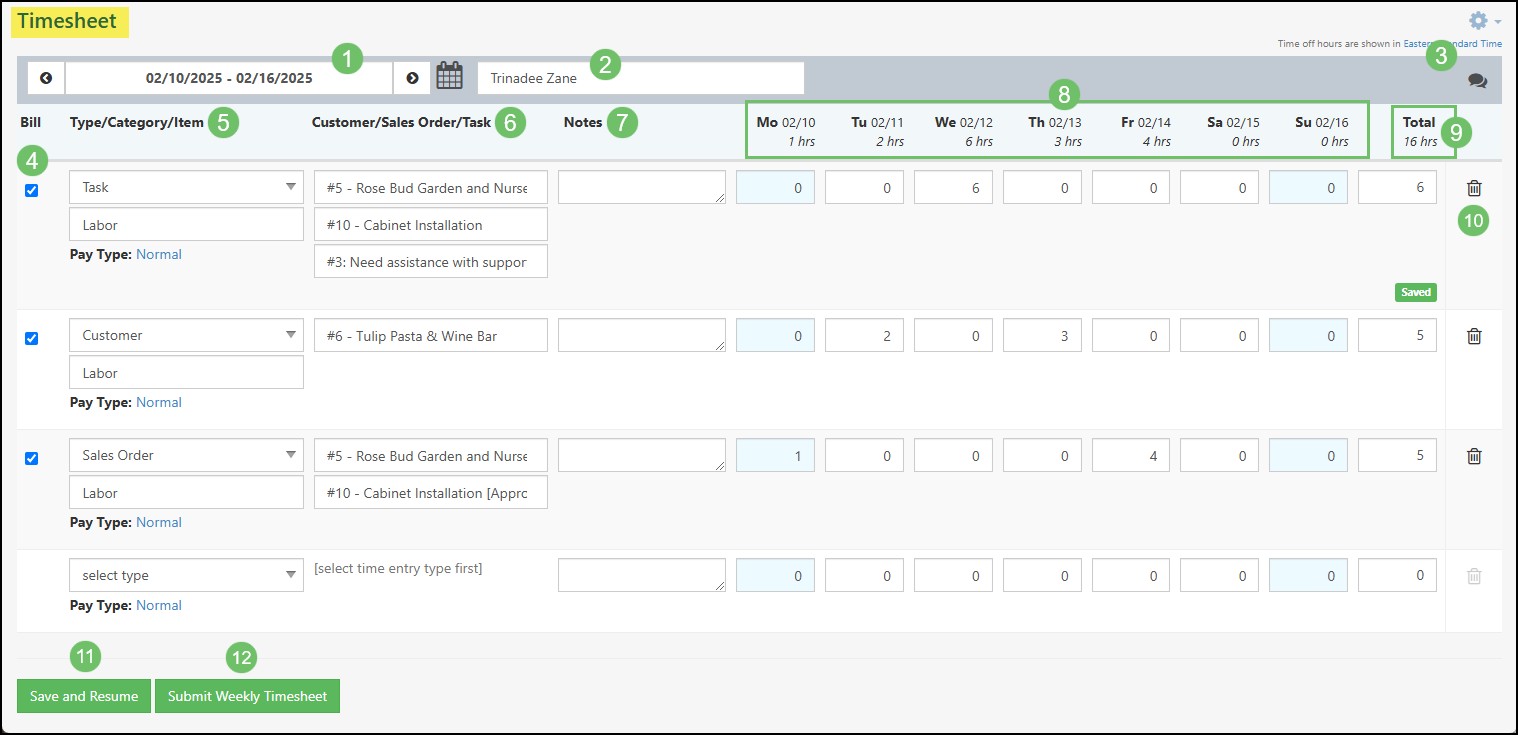Click Task row total field showing 6
The width and height of the screenshot is (1518, 735).
pos(1397,187)
